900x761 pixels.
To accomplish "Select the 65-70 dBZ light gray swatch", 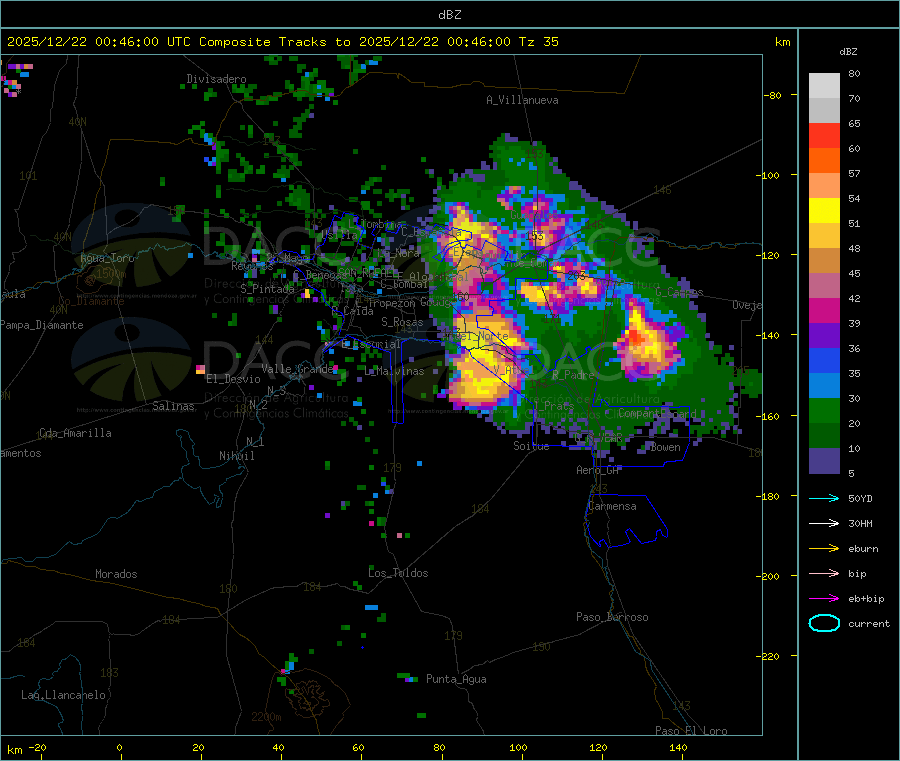I will [824, 111].
